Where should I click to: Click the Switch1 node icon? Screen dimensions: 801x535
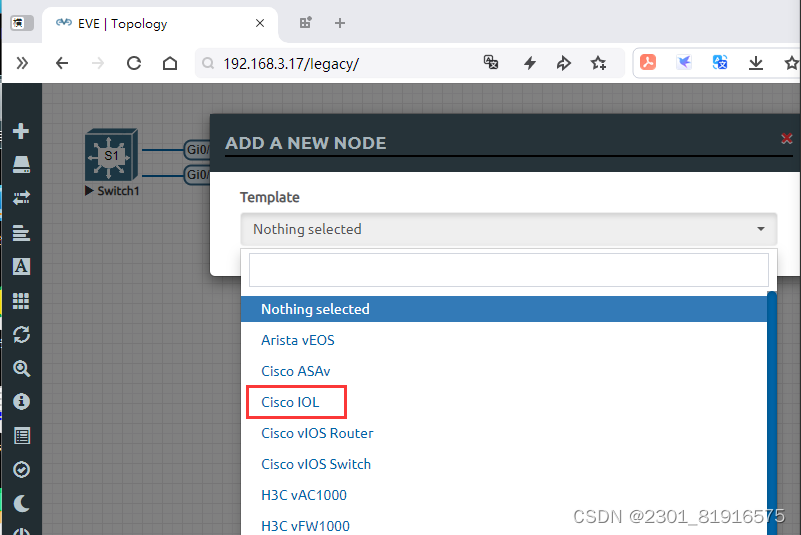111,155
